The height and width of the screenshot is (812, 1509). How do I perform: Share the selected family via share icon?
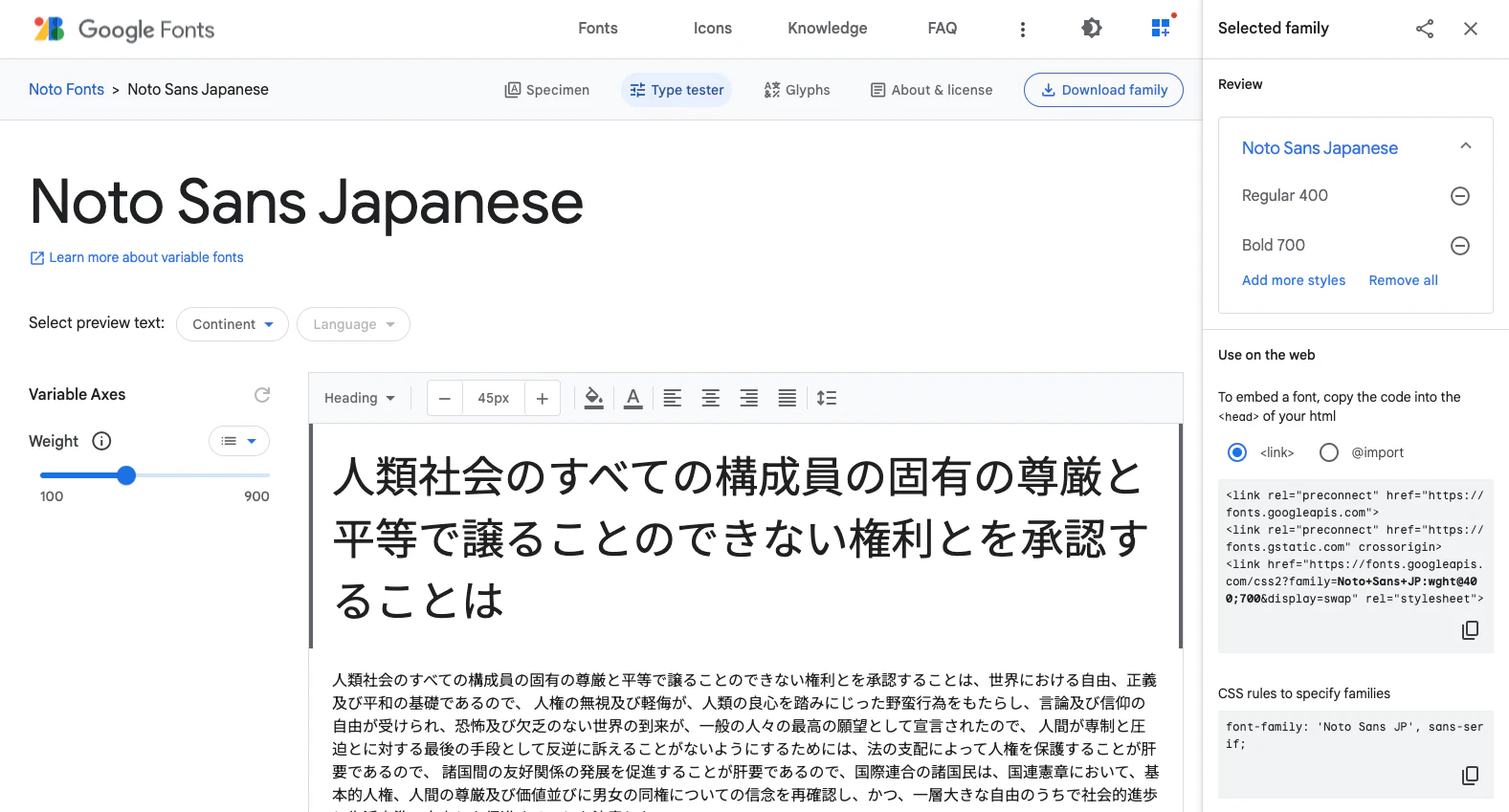tap(1425, 29)
